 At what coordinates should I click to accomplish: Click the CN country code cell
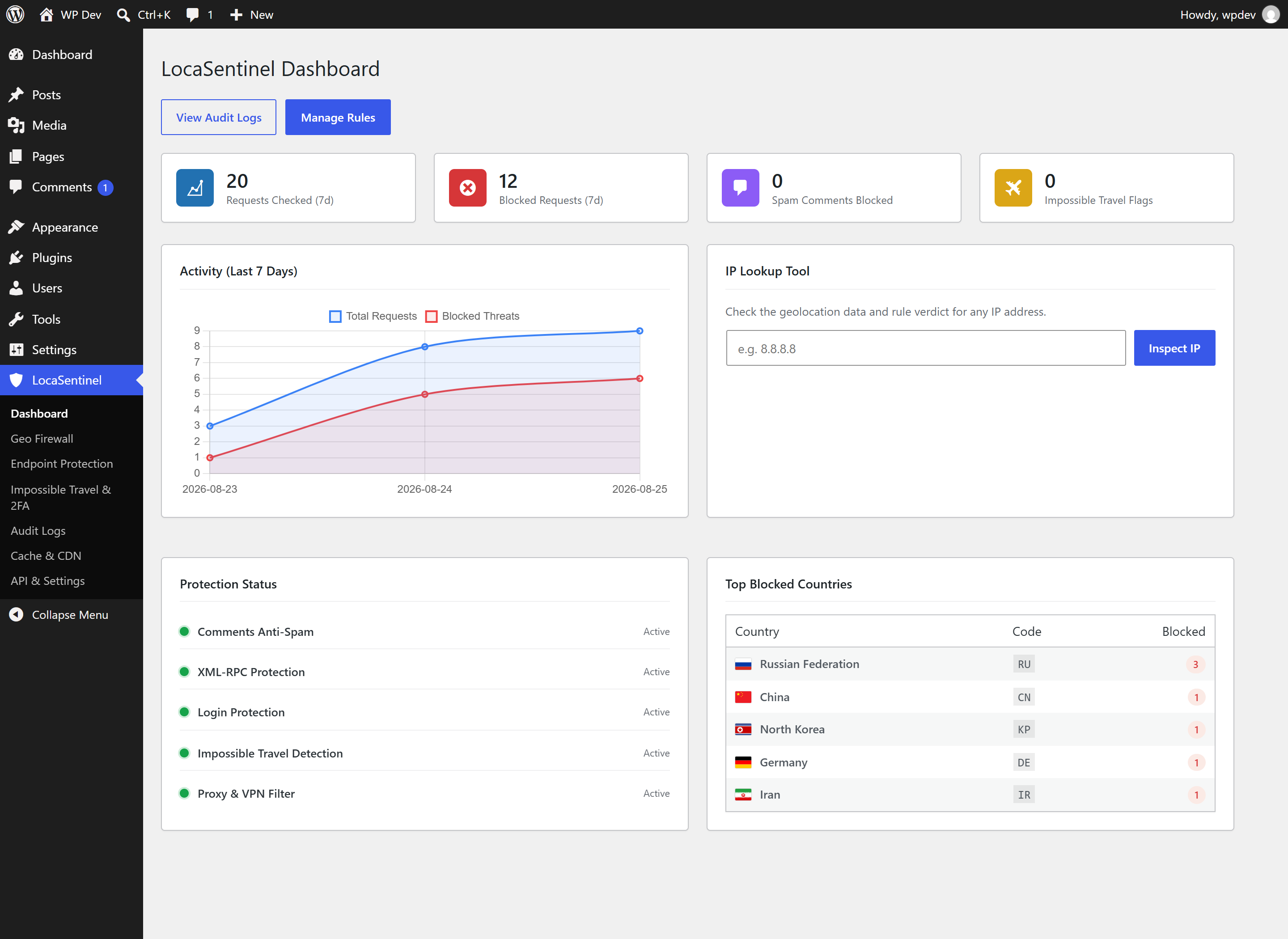pos(1024,697)
